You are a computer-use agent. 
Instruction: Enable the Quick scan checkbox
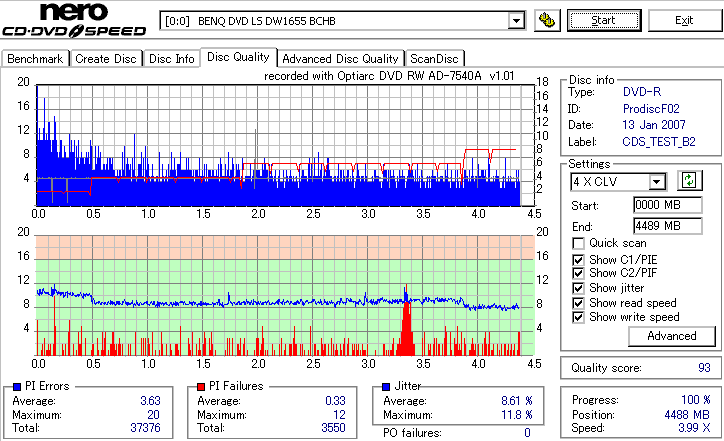578,243
